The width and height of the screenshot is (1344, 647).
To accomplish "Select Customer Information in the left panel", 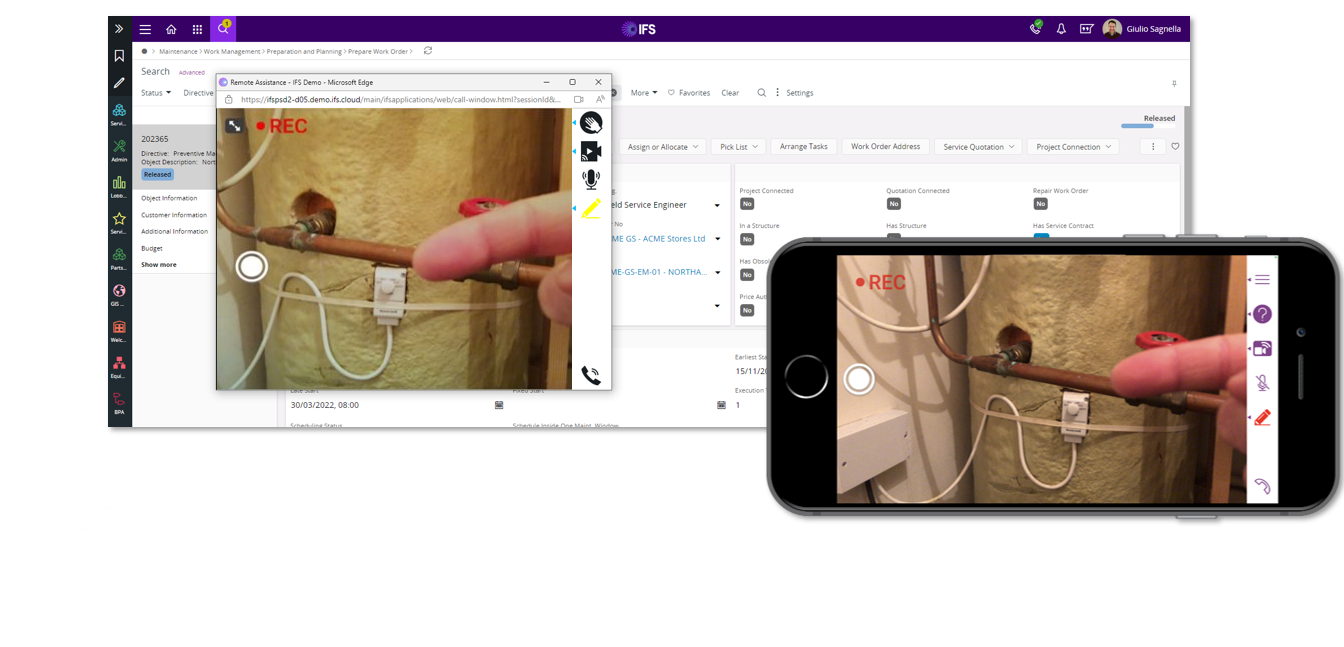I will click(172, 214).
